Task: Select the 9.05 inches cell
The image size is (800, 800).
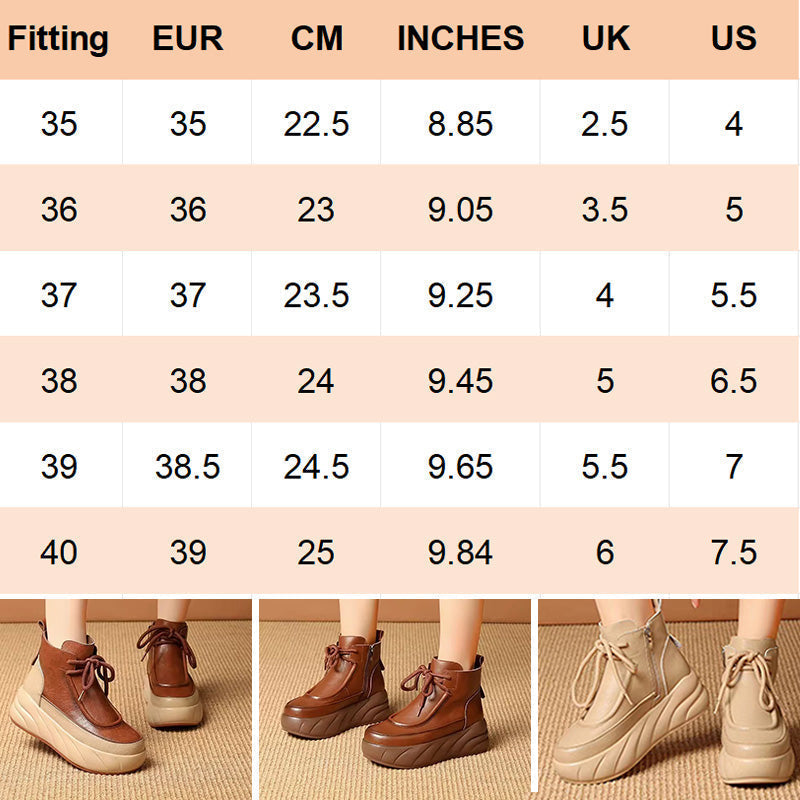Action: [x=460, y=210]
